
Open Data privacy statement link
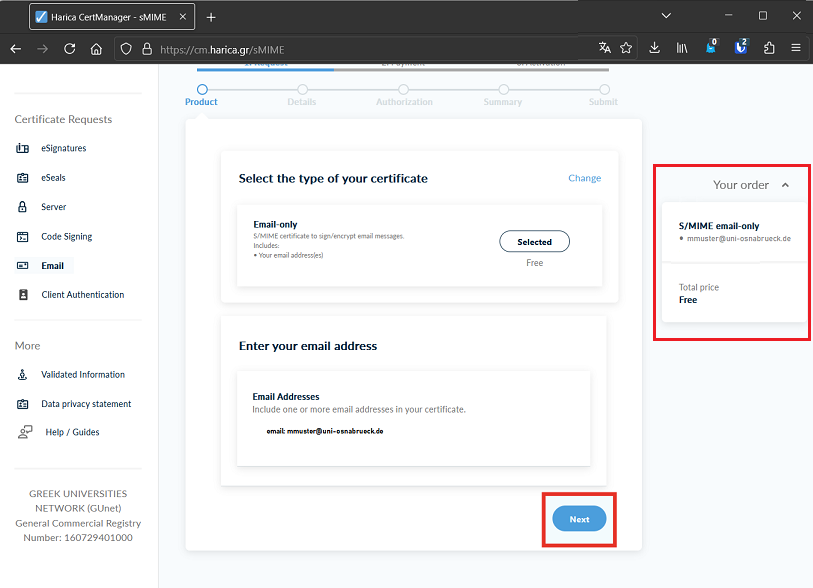(x=86, y=404)
